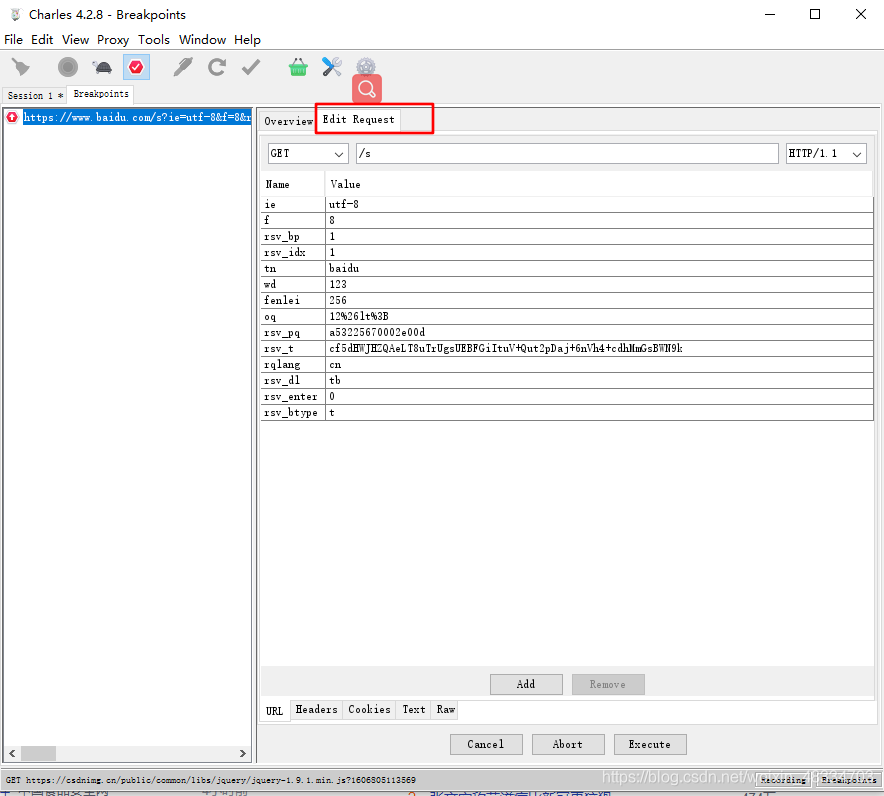The width and height of the screenshot is (884, 796).
Task: Click the rsv_idx parameter name cell
Action: [293, 253]
